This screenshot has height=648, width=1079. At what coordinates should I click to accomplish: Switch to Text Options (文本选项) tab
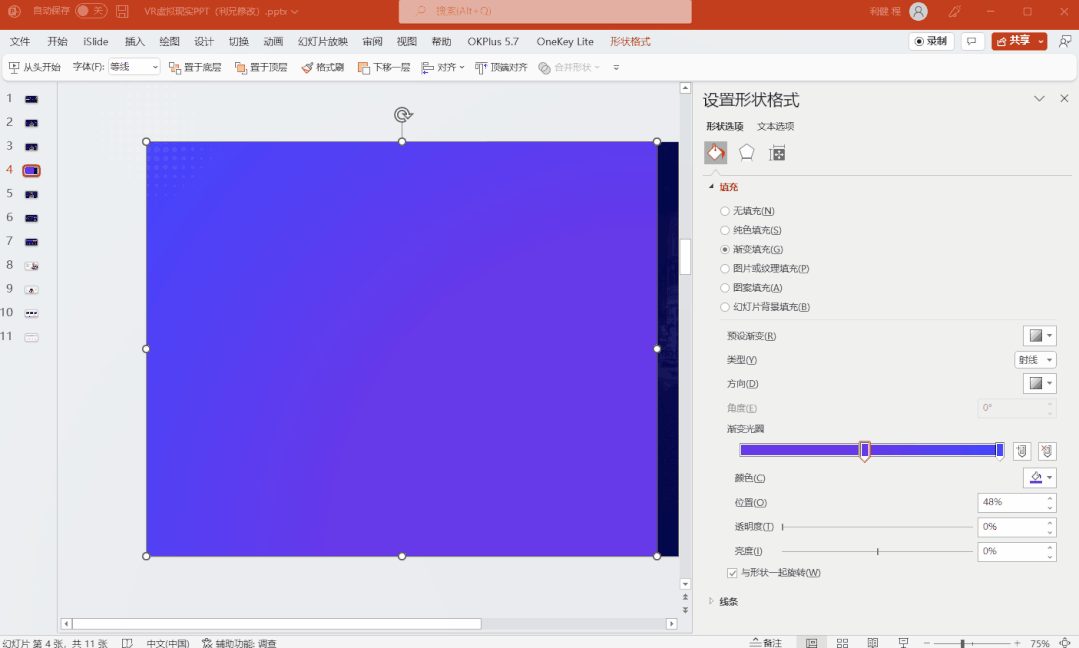(776, 126)
